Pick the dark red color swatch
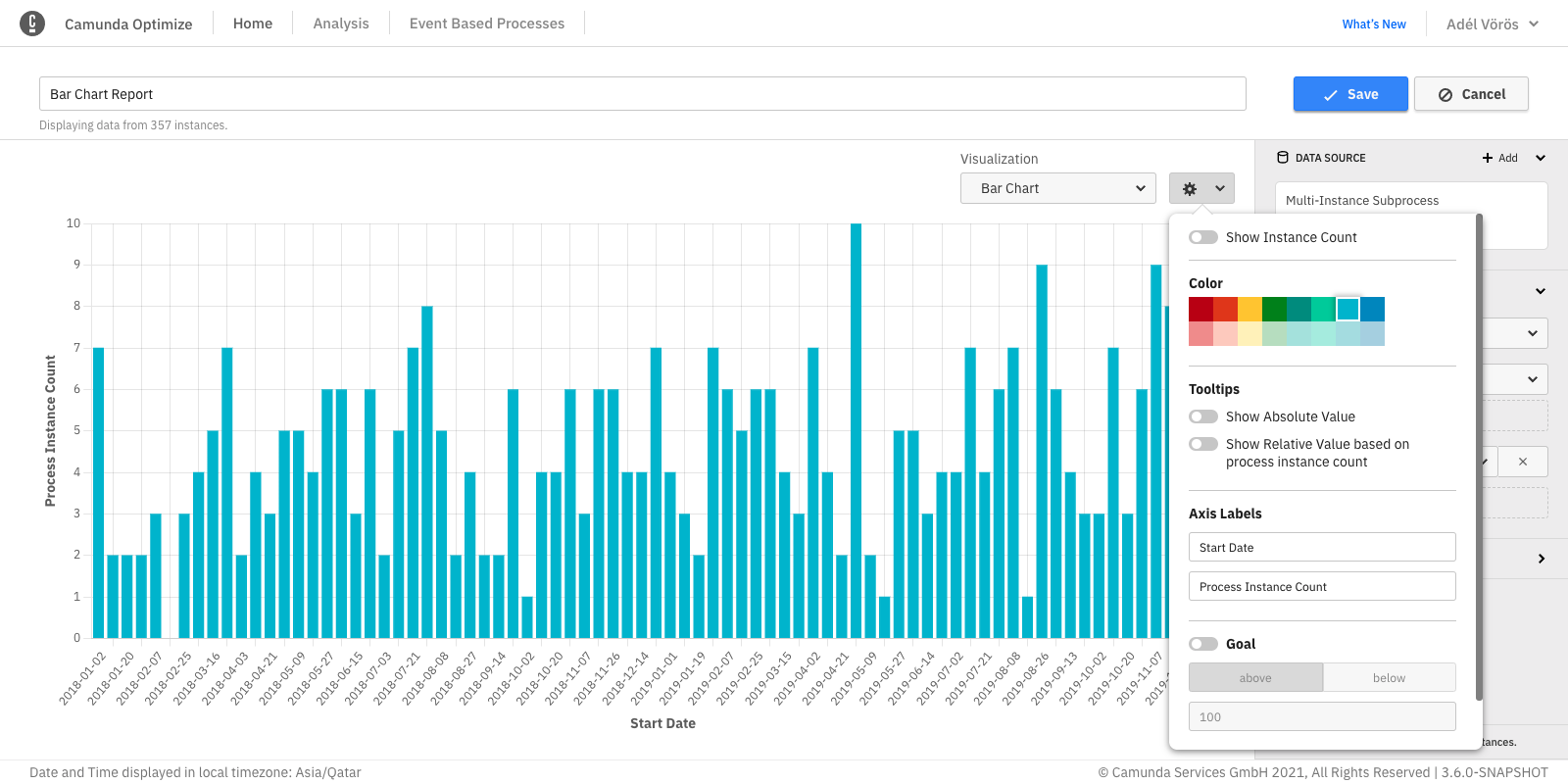 [1200, 310]
